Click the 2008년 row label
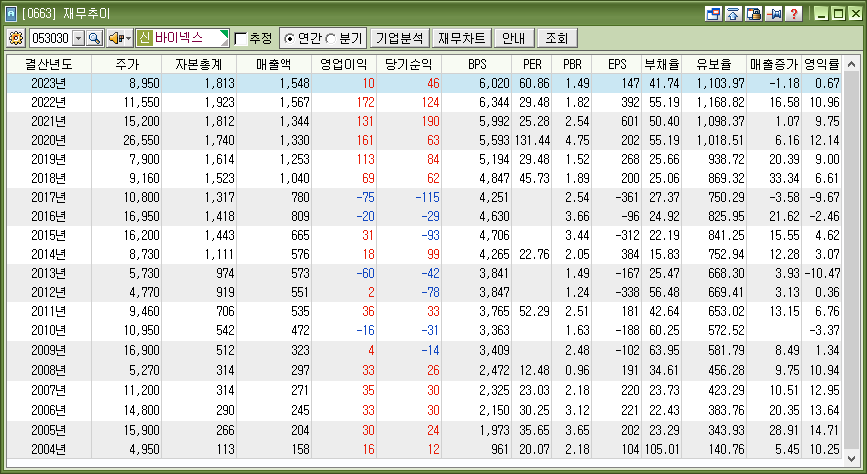 click(49, 370)
